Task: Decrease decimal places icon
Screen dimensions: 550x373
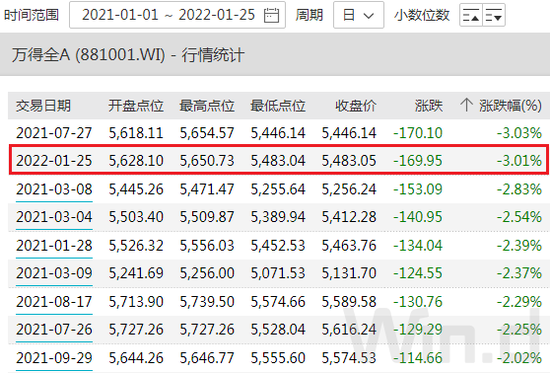Action: click(x=494, y=15)
